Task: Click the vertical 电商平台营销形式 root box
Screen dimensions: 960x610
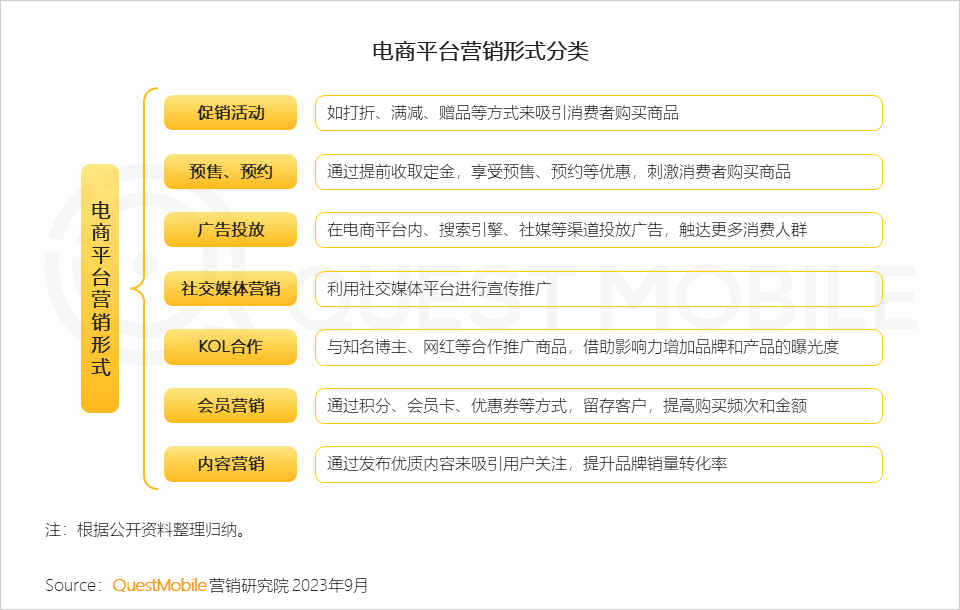Action: [x=100, y=289]
